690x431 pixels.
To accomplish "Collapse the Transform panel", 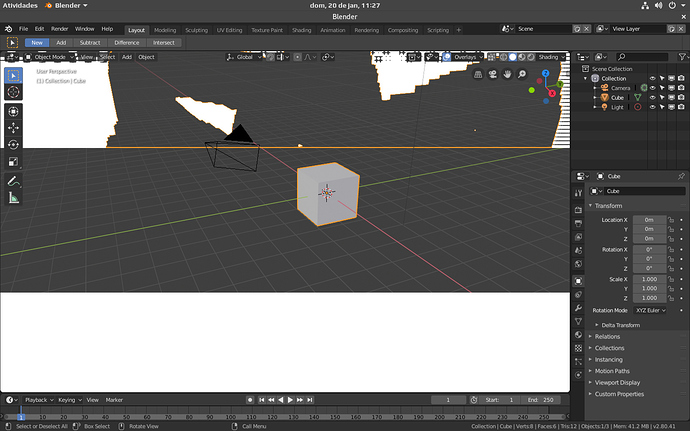I will pyautogui.click(x=608, y=206).
